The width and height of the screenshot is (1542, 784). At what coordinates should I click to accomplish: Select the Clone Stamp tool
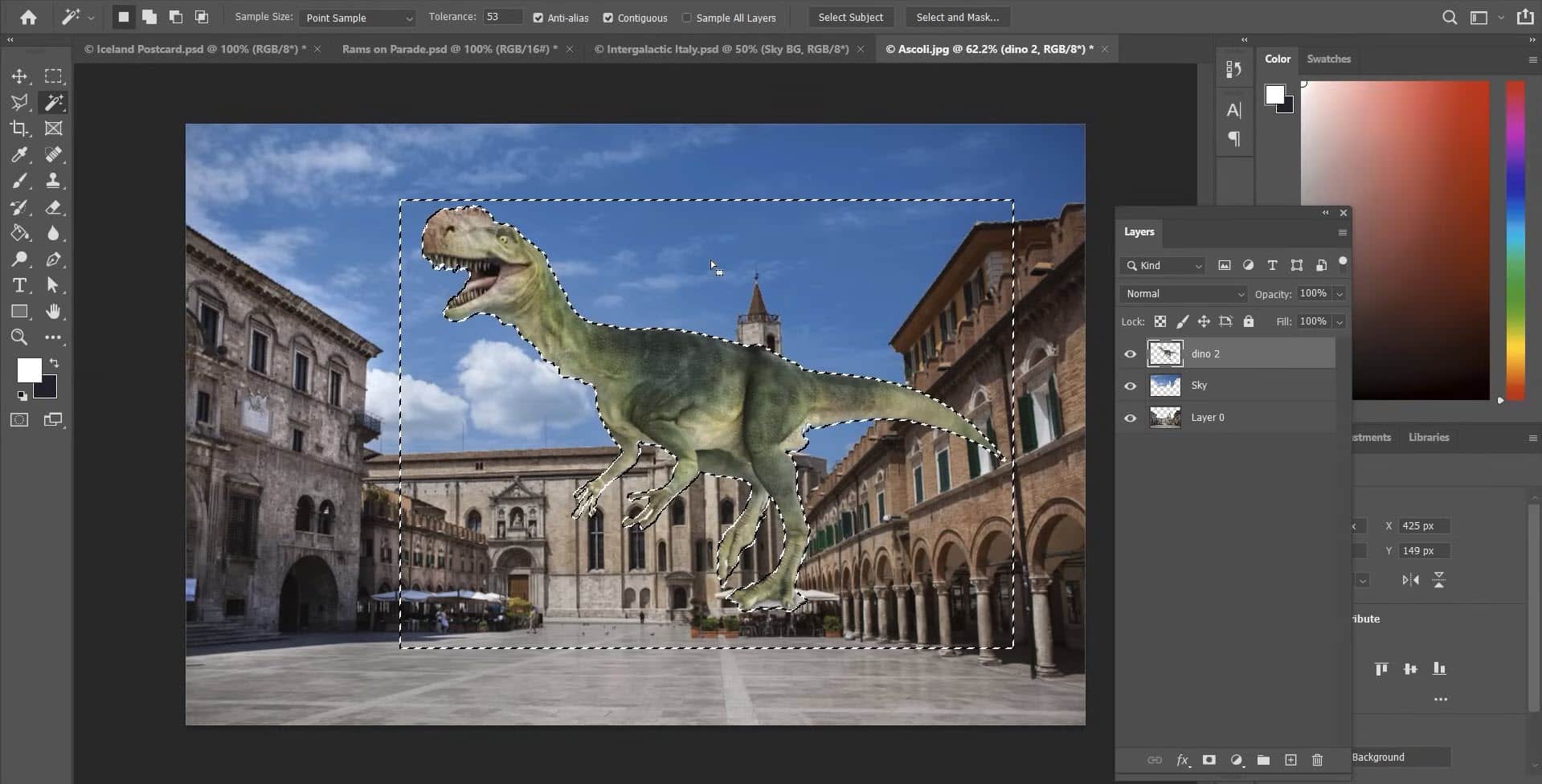(54, 181)
